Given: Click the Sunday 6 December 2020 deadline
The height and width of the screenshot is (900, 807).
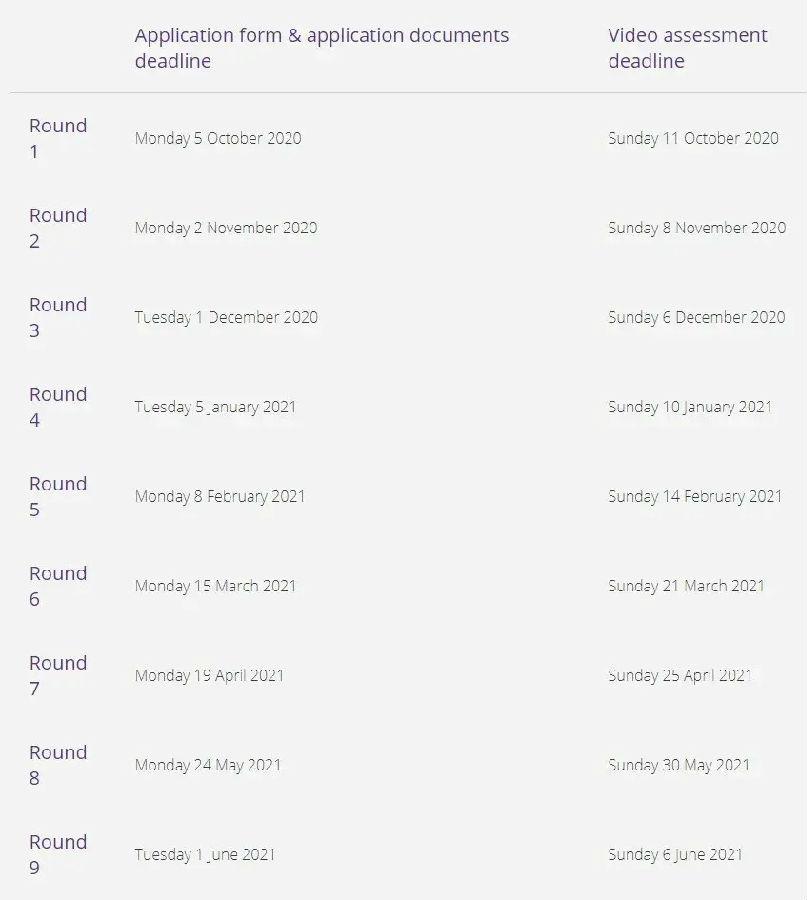Looking at the screenshot, I should 697,317.
